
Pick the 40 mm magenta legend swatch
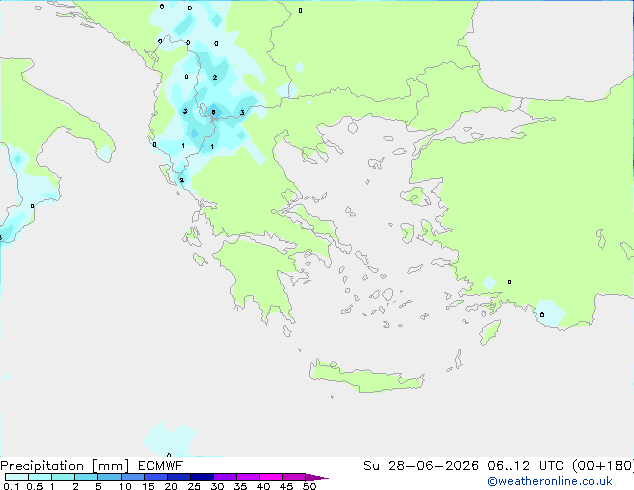coord(271,477)
